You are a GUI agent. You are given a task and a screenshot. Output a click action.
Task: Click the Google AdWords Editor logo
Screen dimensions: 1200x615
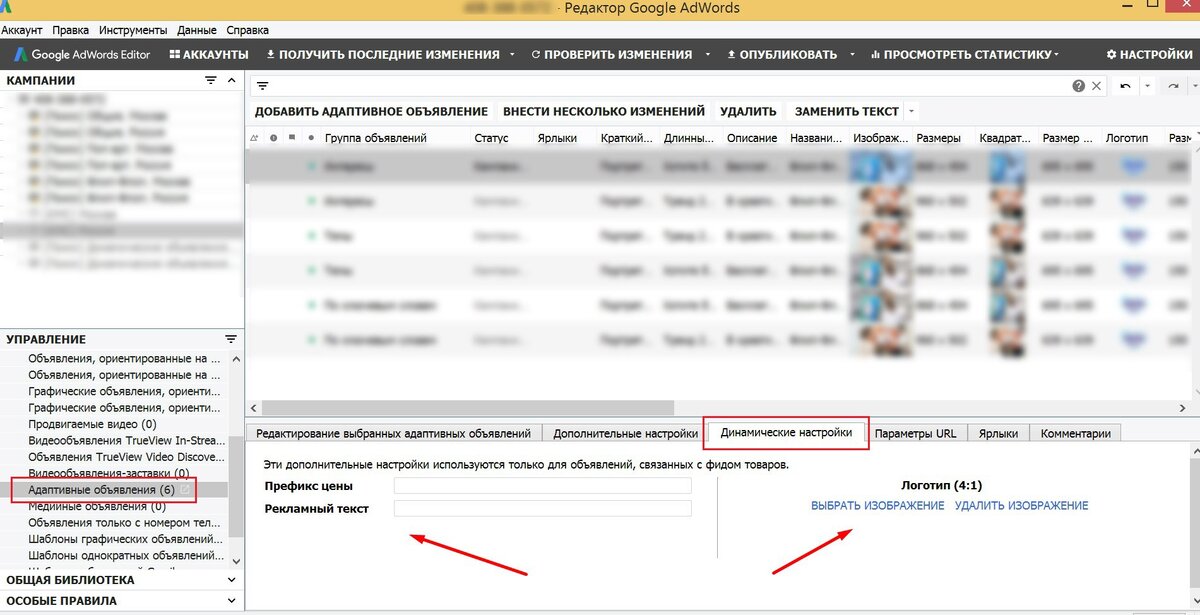pyautogui.click(x=81, y=54)
